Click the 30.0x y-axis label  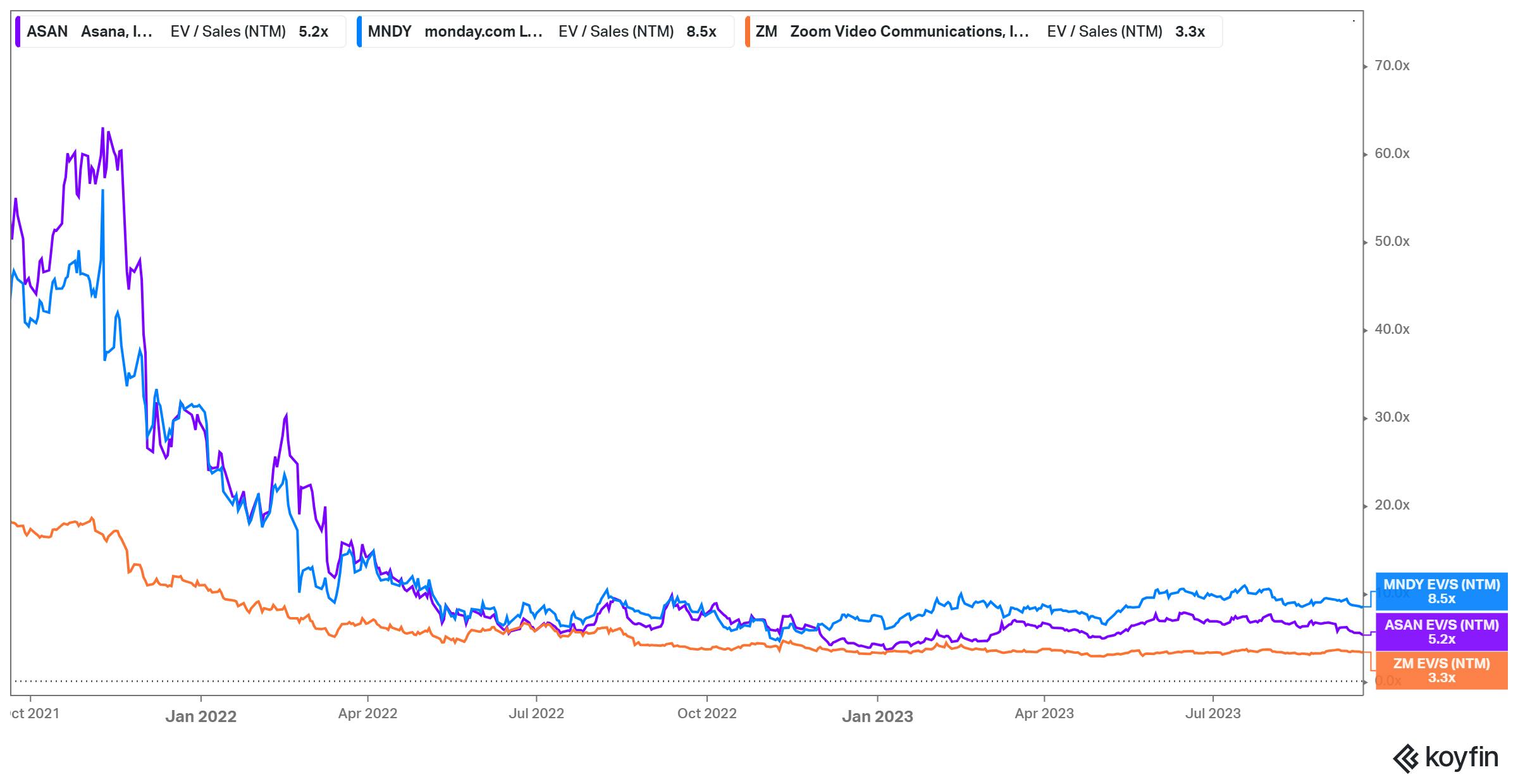[1392, 417]
